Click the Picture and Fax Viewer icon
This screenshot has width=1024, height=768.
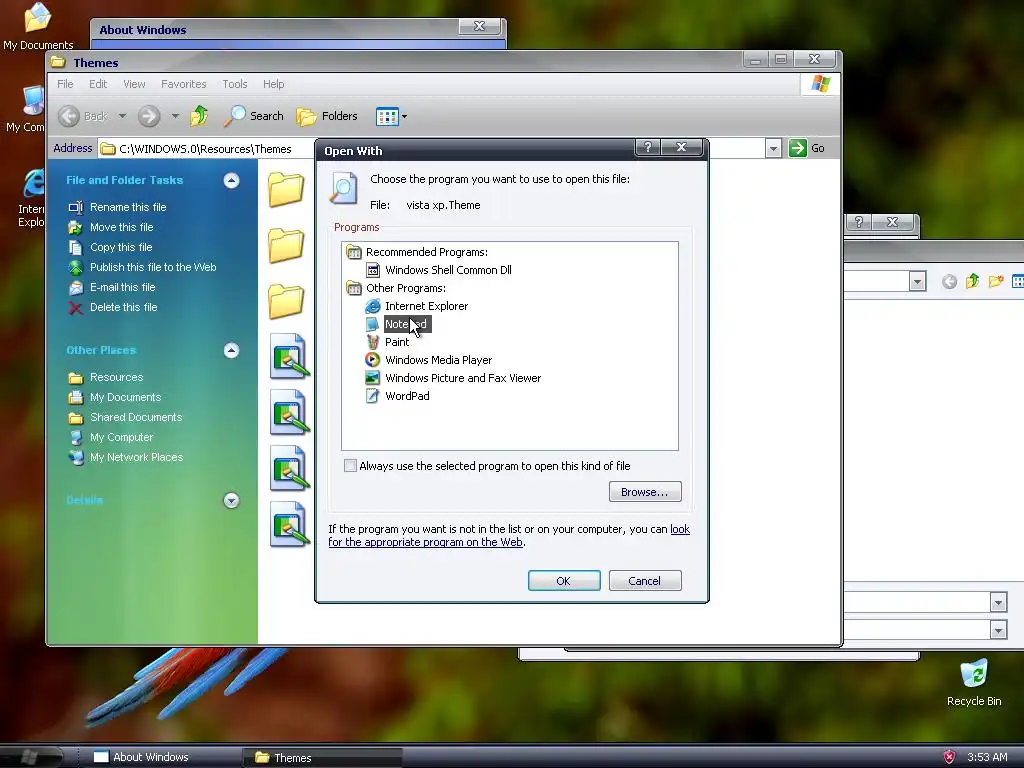(x=372, y=377)
